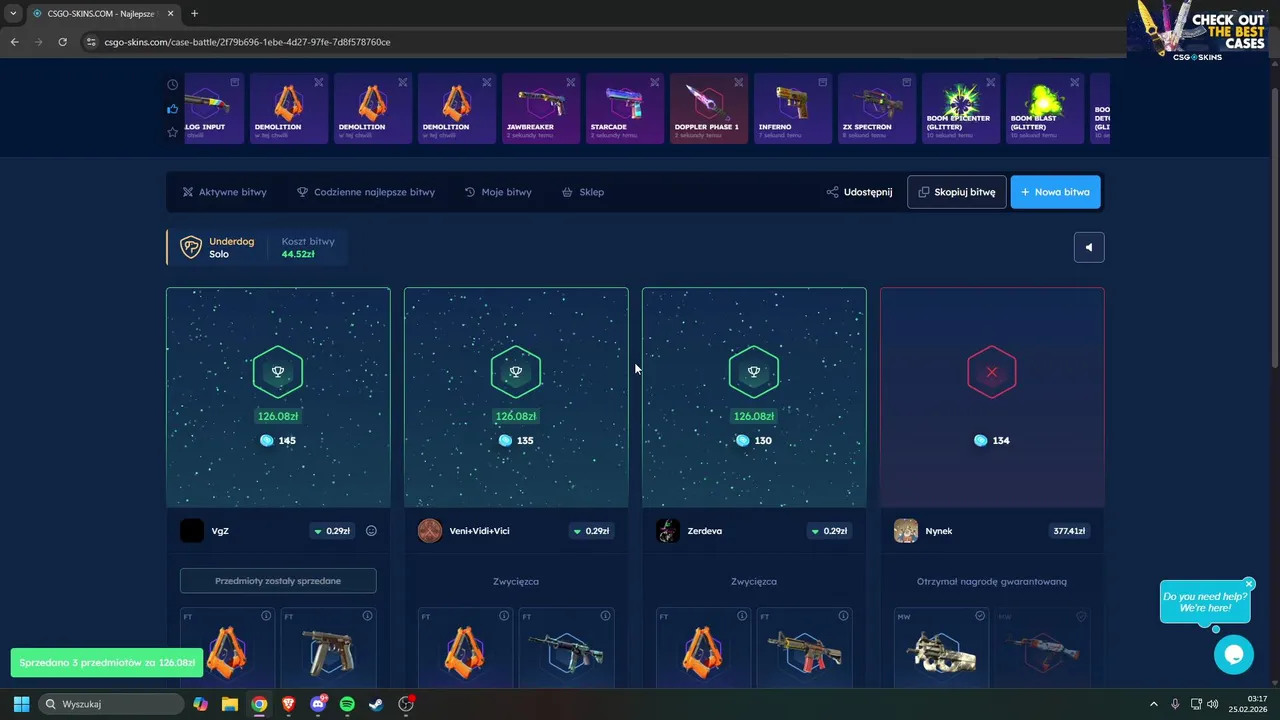Click the Windows taskbar search box
The image size is (1280, 720).
(110, 704)
